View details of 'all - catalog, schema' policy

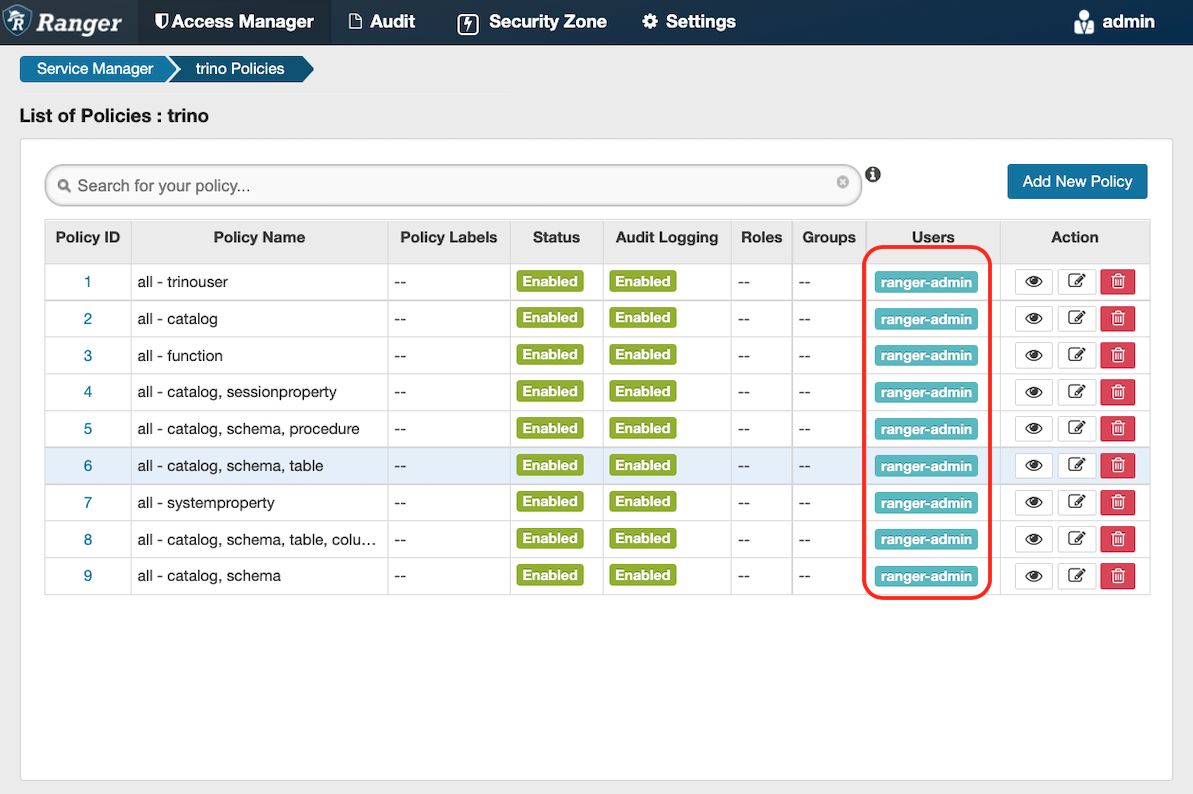click(1033, 576)
